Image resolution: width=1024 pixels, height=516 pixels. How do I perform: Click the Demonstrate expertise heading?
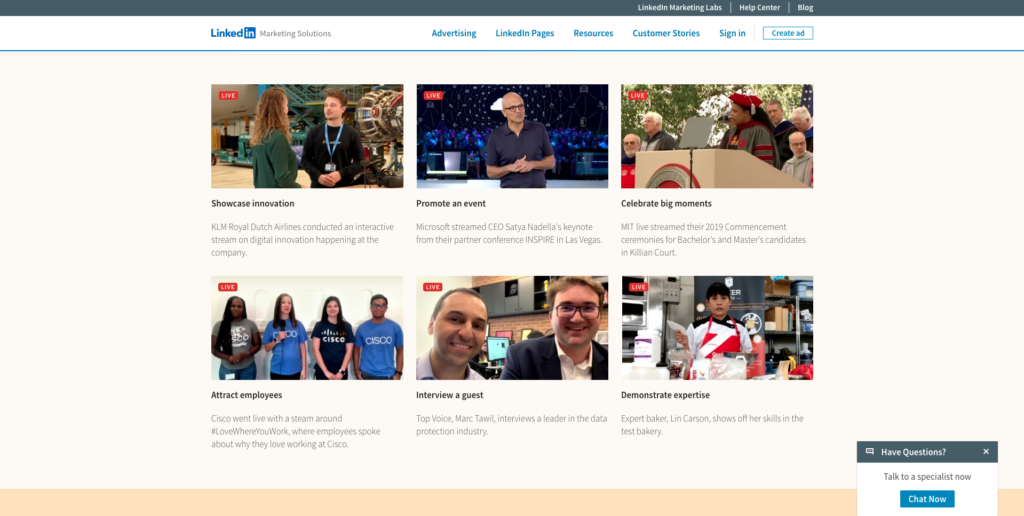[x=665, y=395]
